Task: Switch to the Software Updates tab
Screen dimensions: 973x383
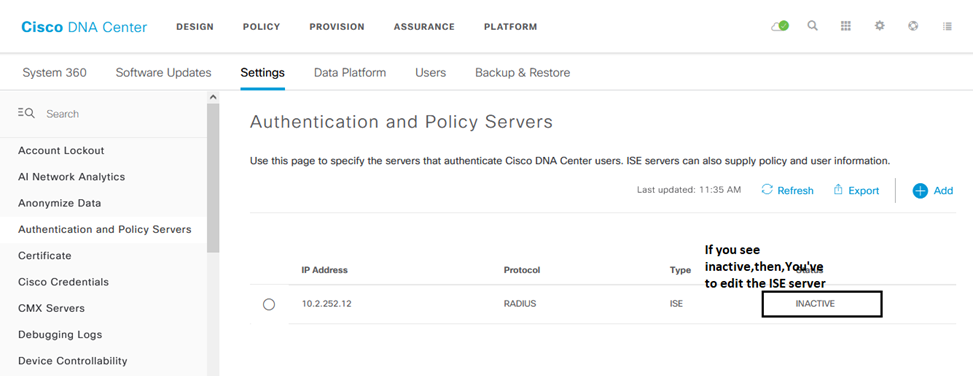Action: pos(163,73)
